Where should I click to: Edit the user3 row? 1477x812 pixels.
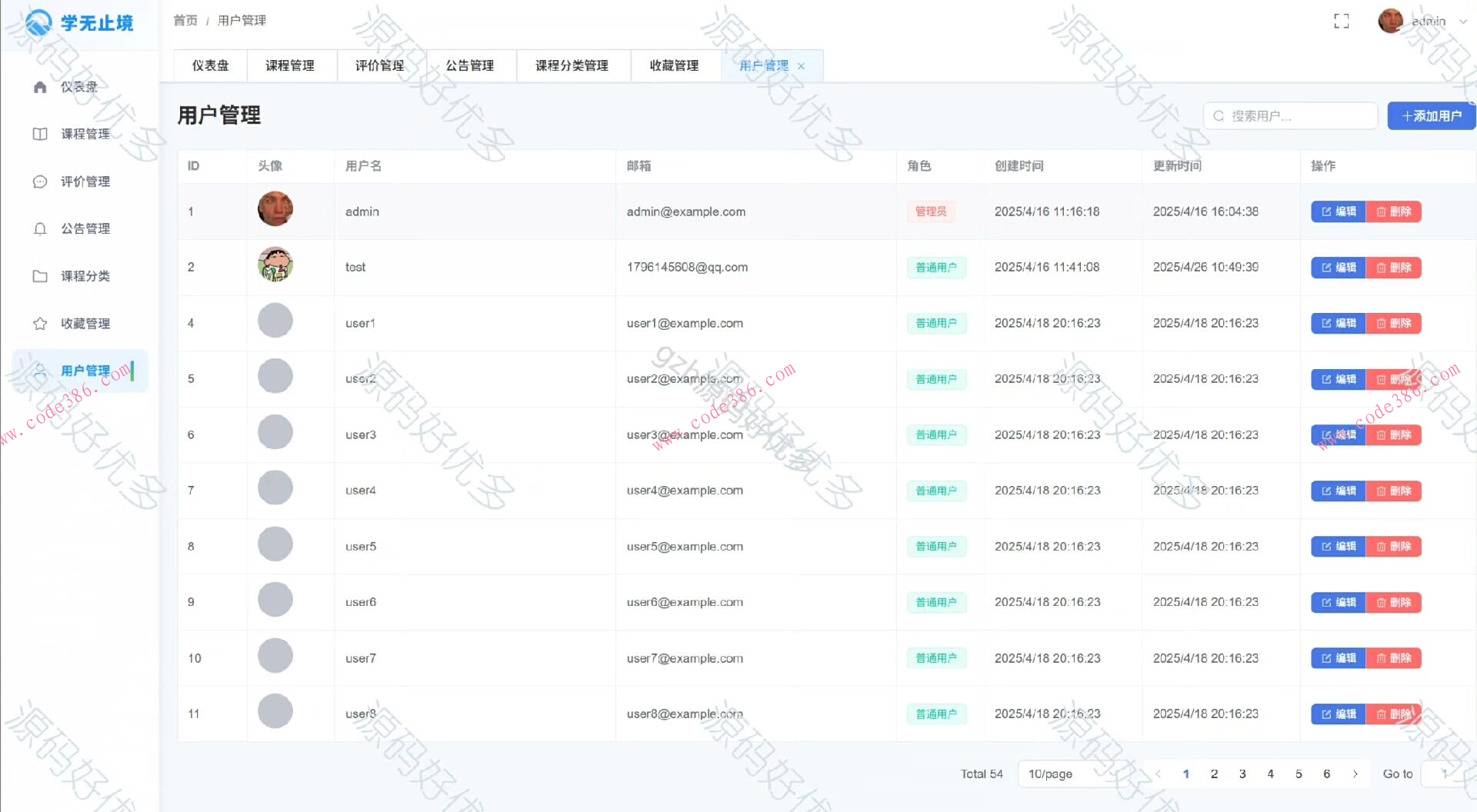pos(1339,434)
